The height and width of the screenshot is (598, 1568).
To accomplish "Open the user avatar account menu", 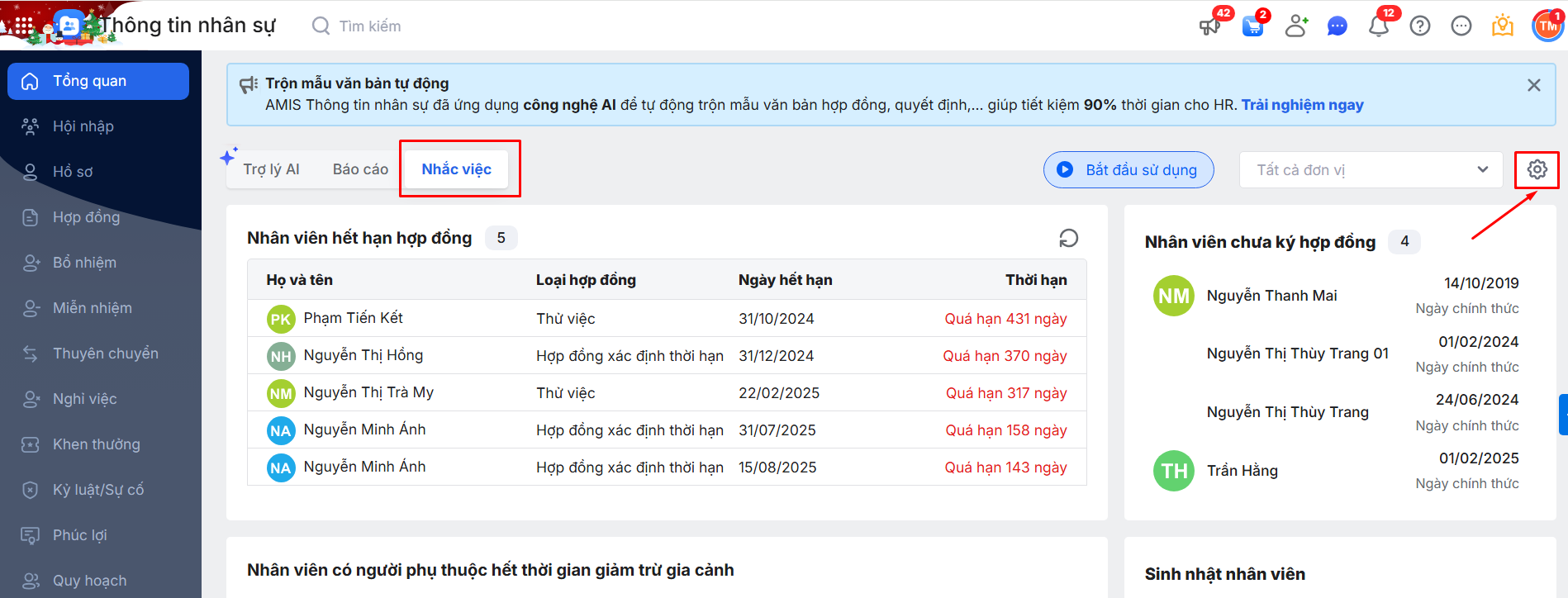I will (x=1547, y=26).
